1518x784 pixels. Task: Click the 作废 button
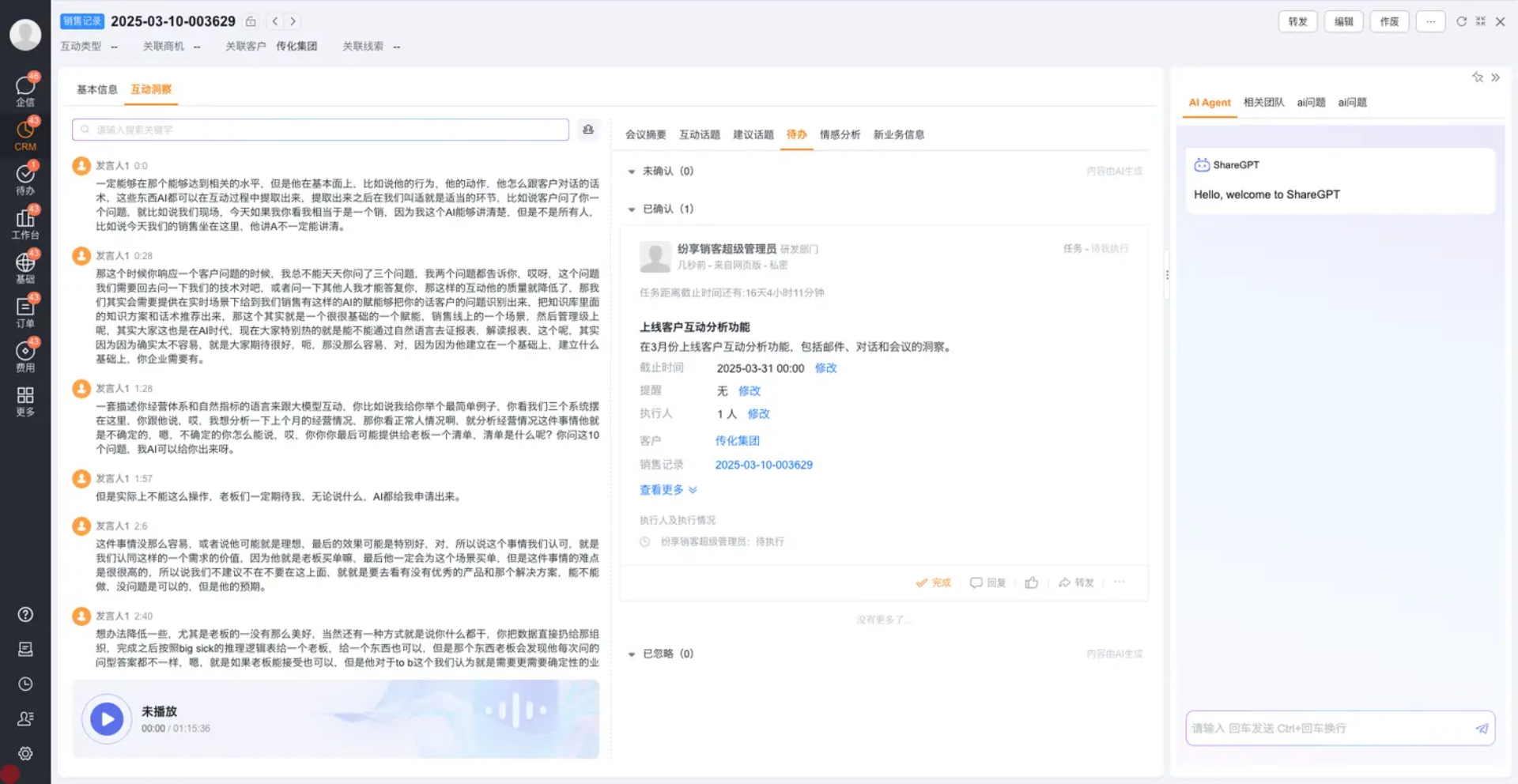click(1389, 21)
